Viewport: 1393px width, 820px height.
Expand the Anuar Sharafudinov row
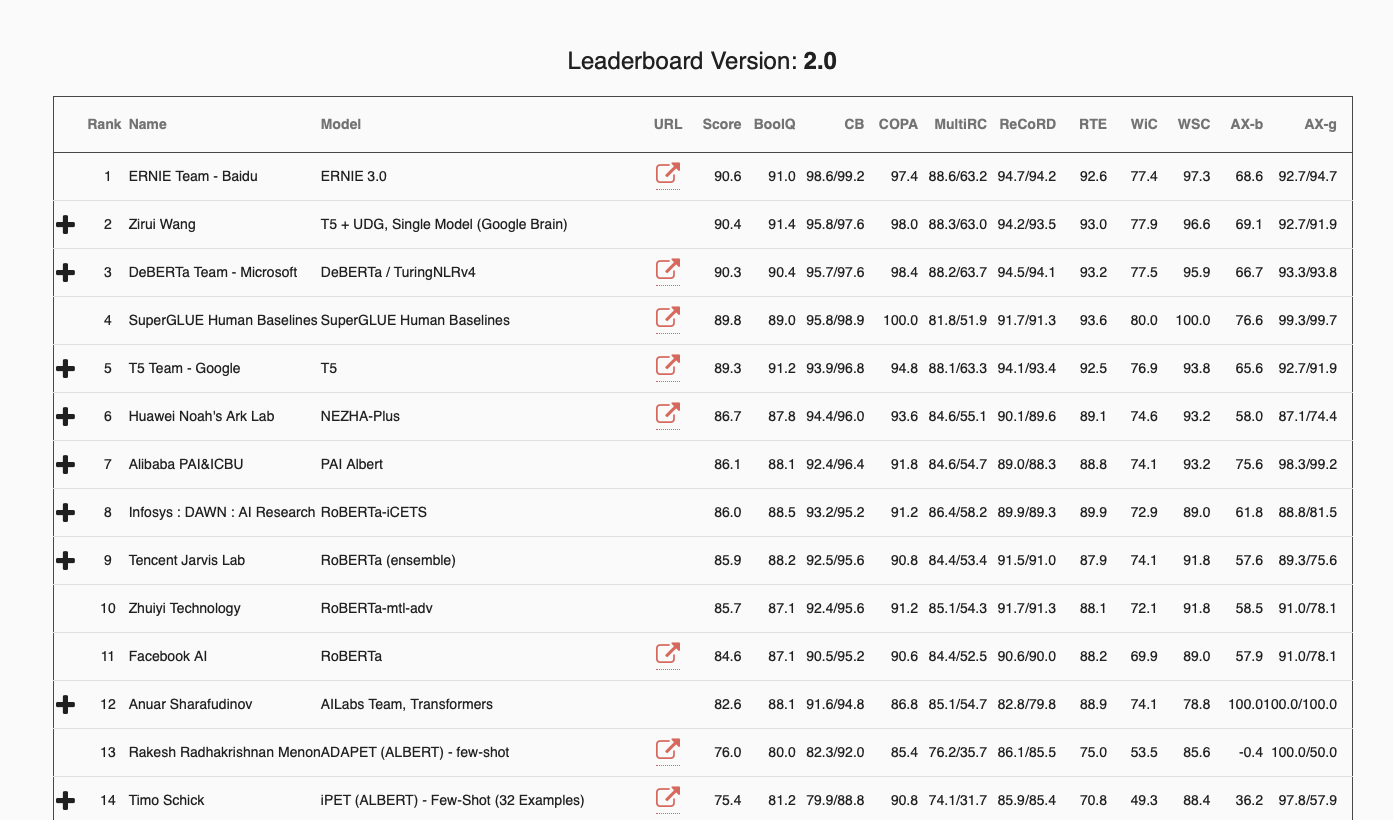[x=66, y=705]
